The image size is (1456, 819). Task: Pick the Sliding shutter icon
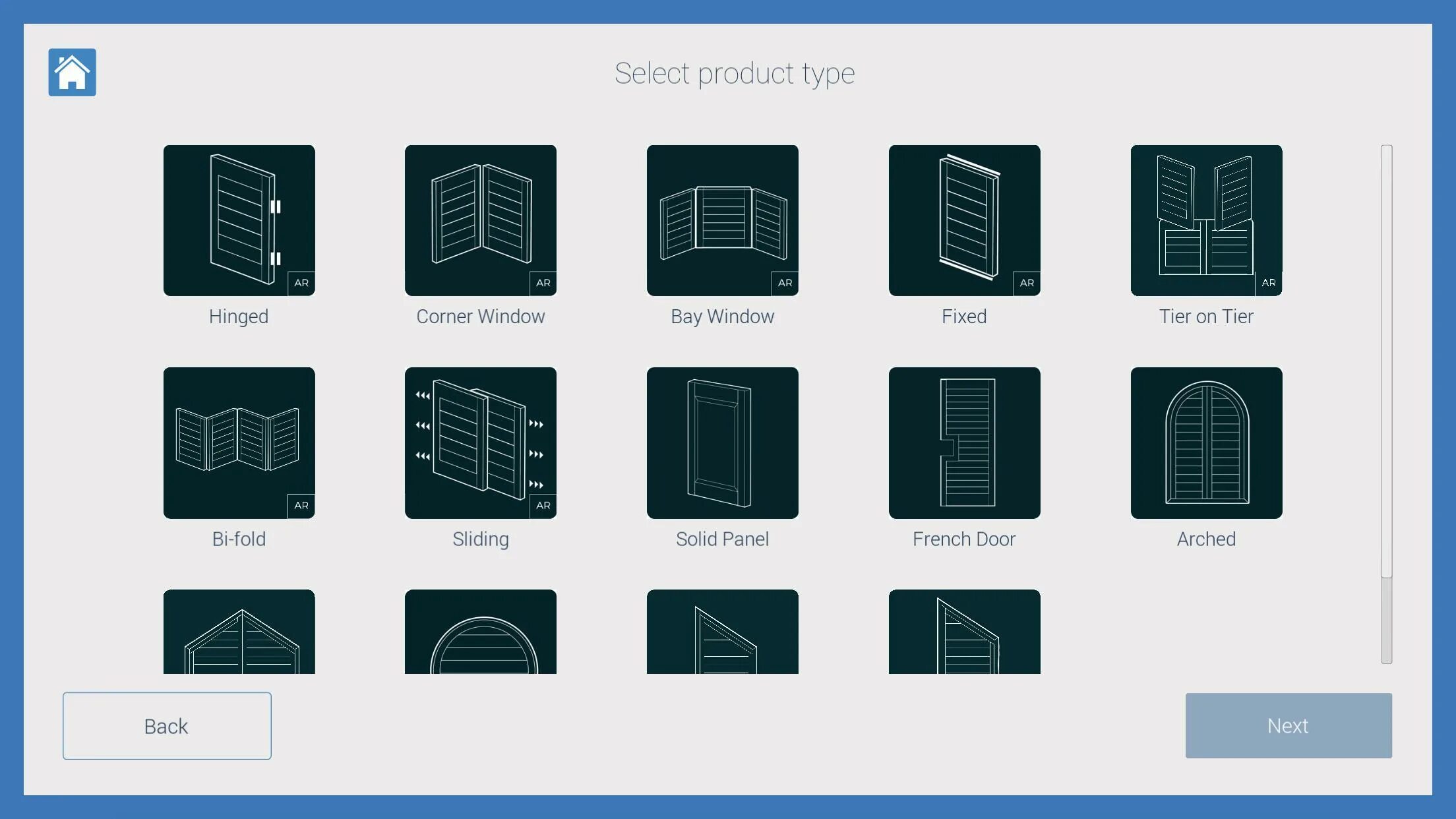480,442
